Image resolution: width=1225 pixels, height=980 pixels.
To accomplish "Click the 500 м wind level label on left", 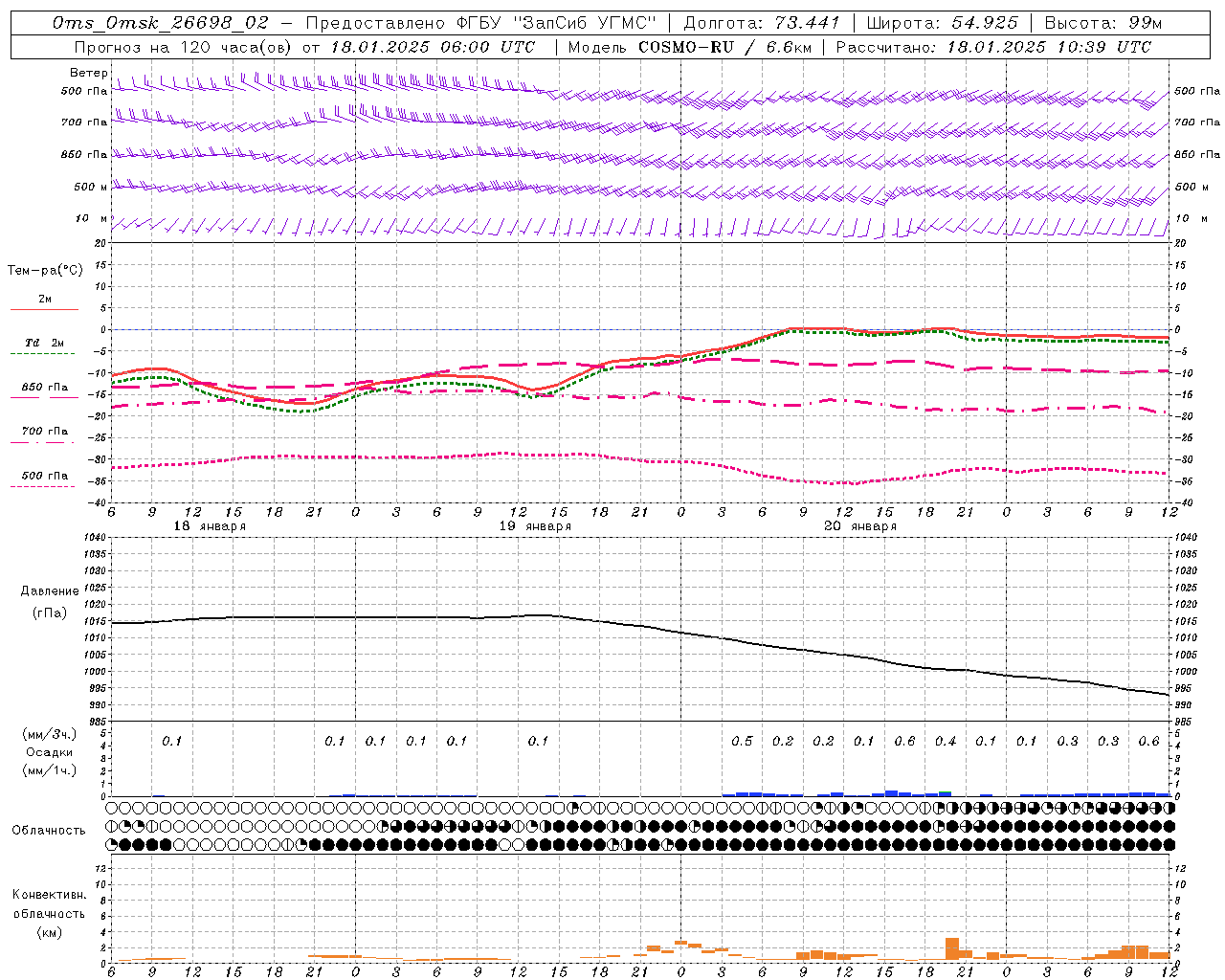I will click(91, 187).
